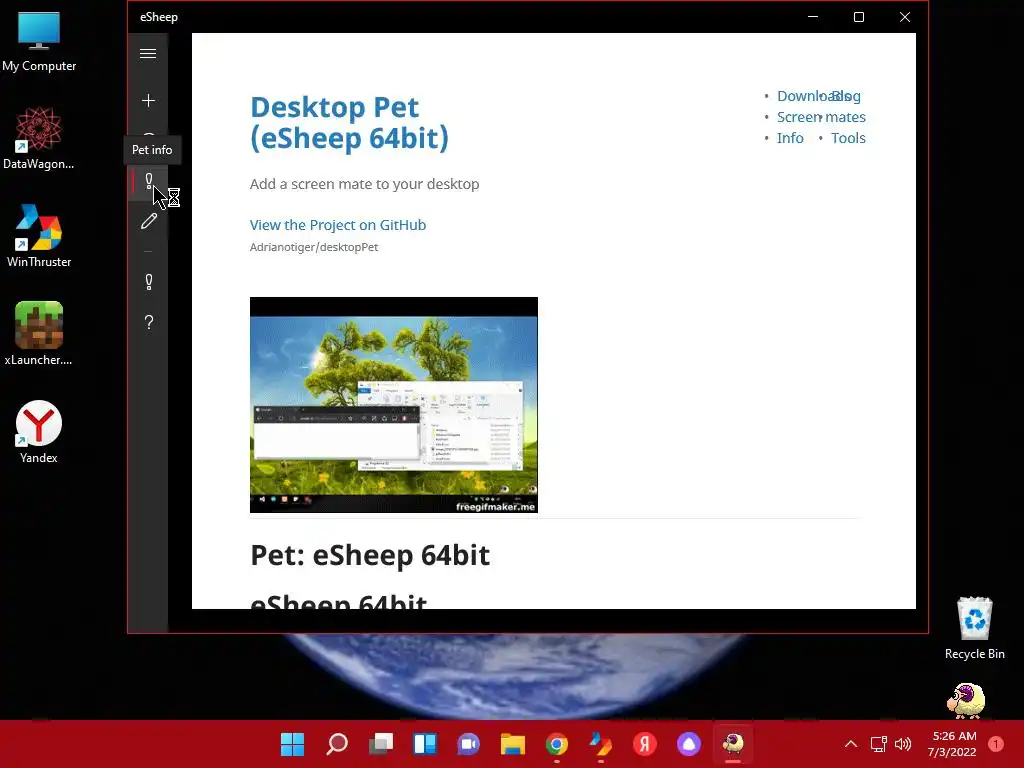The image size is (1024, 768).
Task: Open View the Project on GitHub link
Action: (x=338, y=225)
